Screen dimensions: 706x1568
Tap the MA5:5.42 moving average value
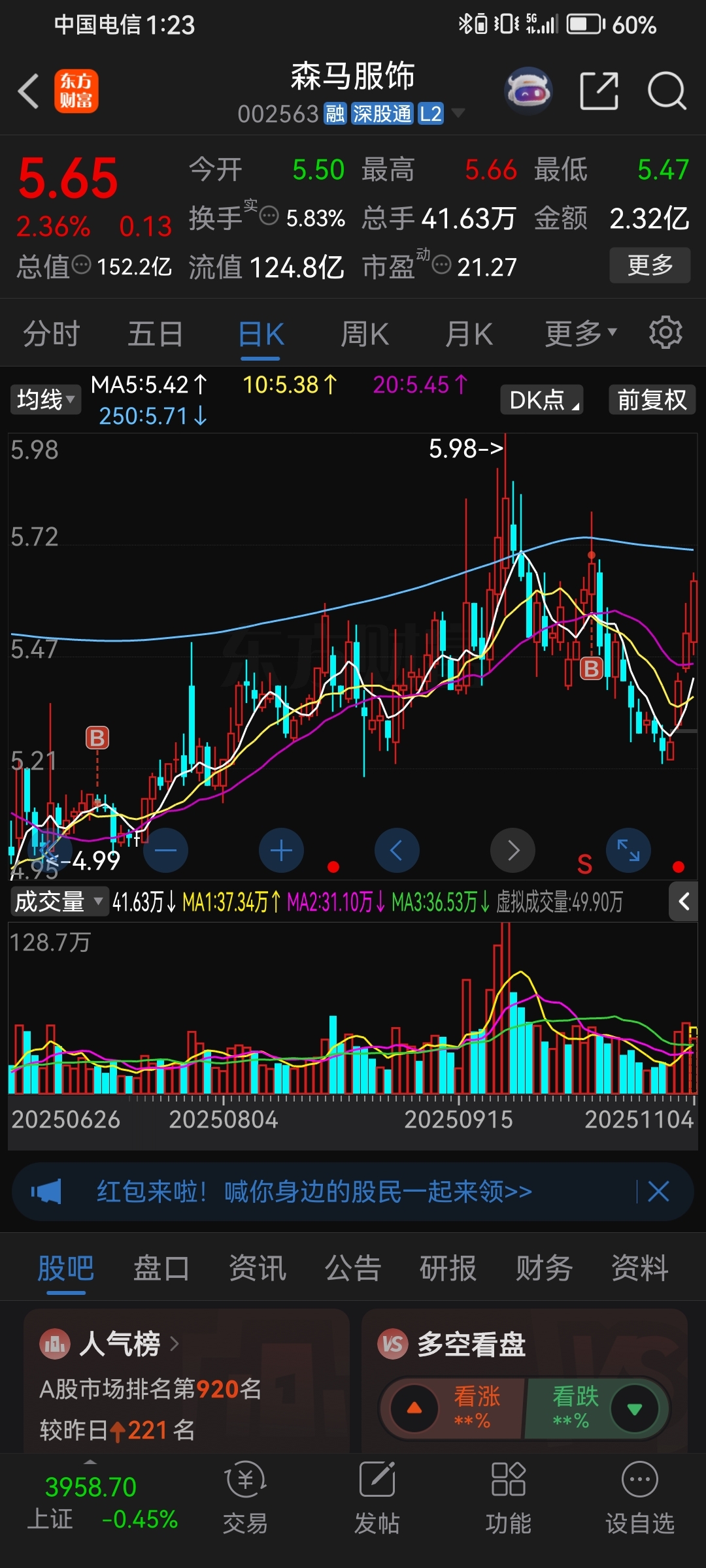click(x=148, y=384)
